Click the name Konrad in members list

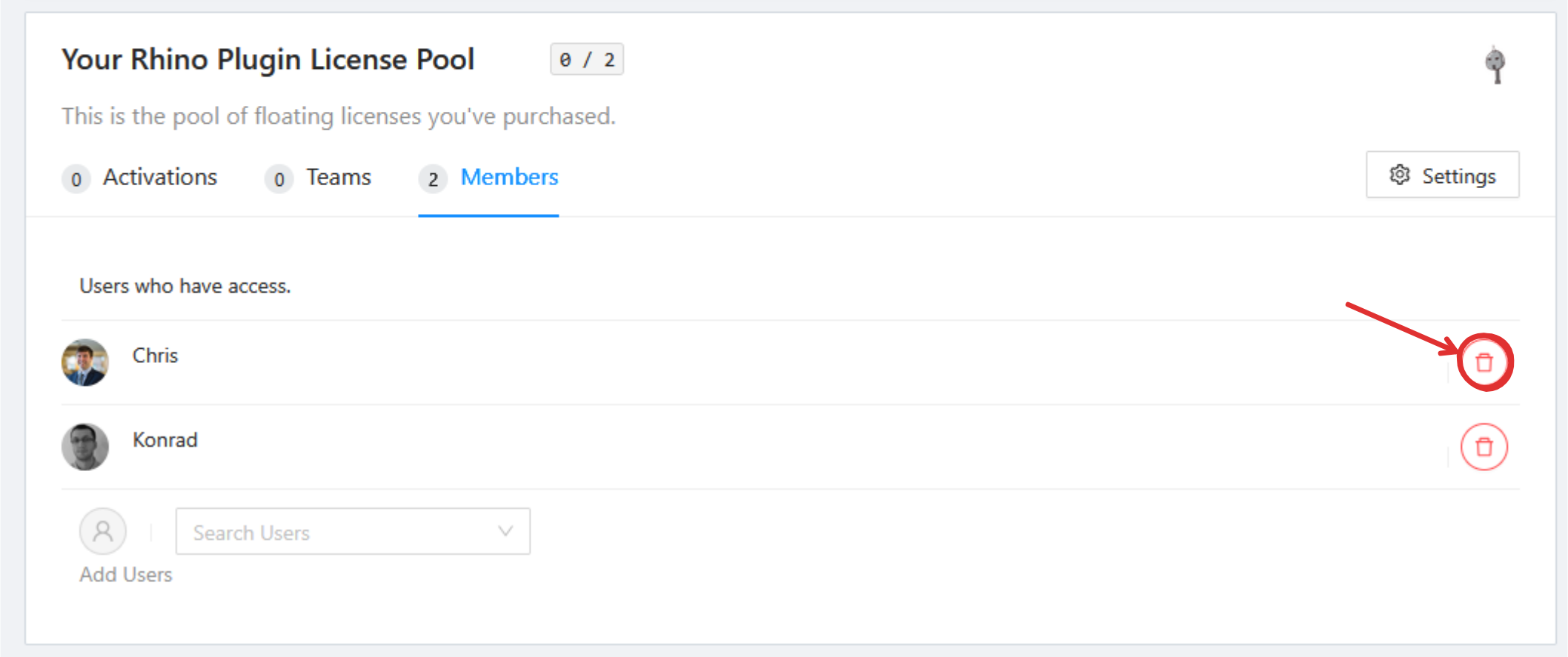(165, 440)
